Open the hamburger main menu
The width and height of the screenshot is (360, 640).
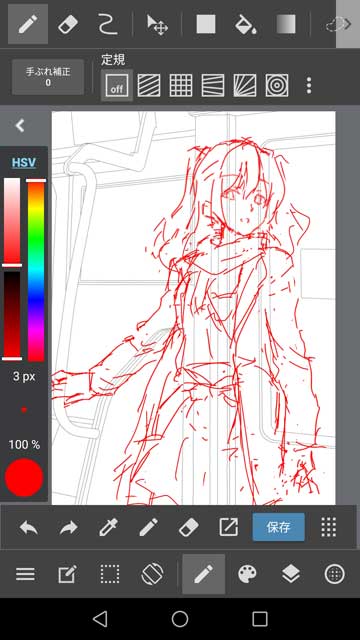point(25,574)
